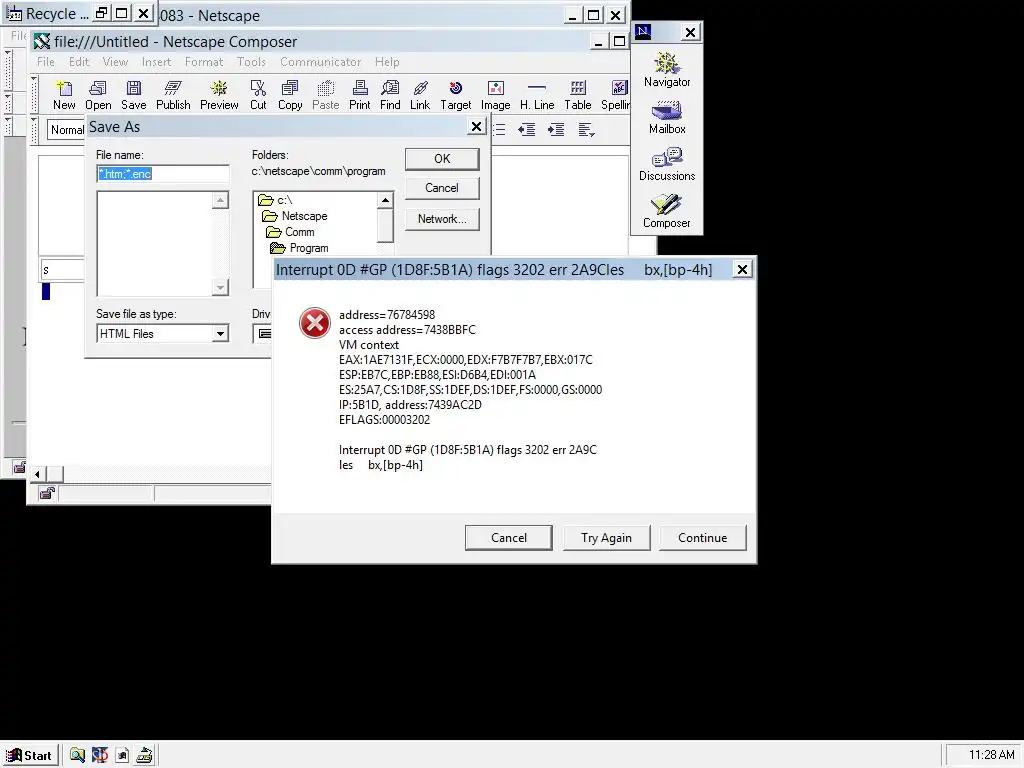Click the folder-search icon in taskbar
The width and height of the screenshot is (1024, 768).
[77, 755]
